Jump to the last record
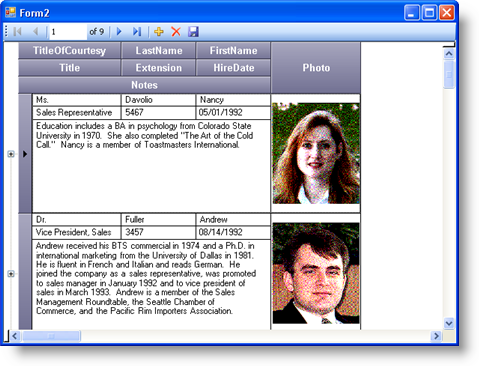The image size is (479, 366). (137, 32)
